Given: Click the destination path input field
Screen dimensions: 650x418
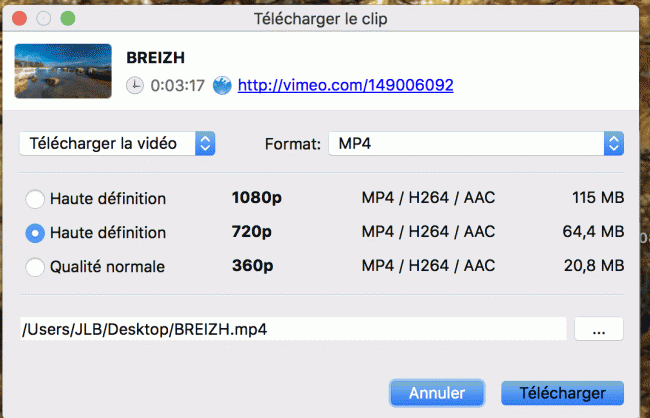Looking at the screenshot, I should pos(293,329).
